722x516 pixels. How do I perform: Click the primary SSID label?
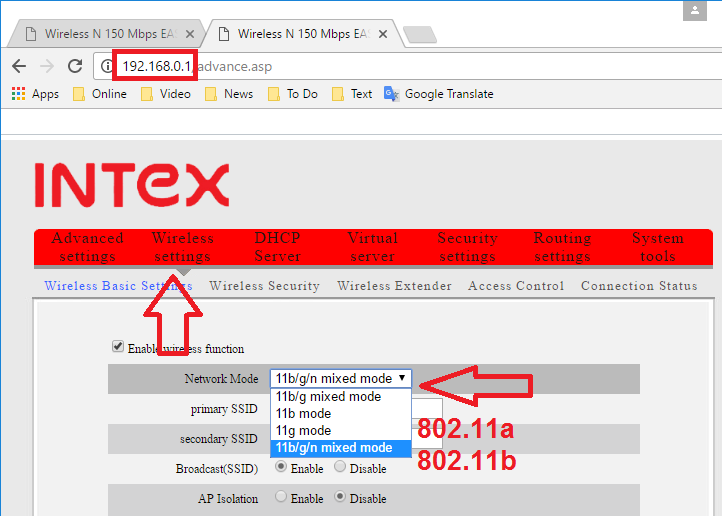224,409
